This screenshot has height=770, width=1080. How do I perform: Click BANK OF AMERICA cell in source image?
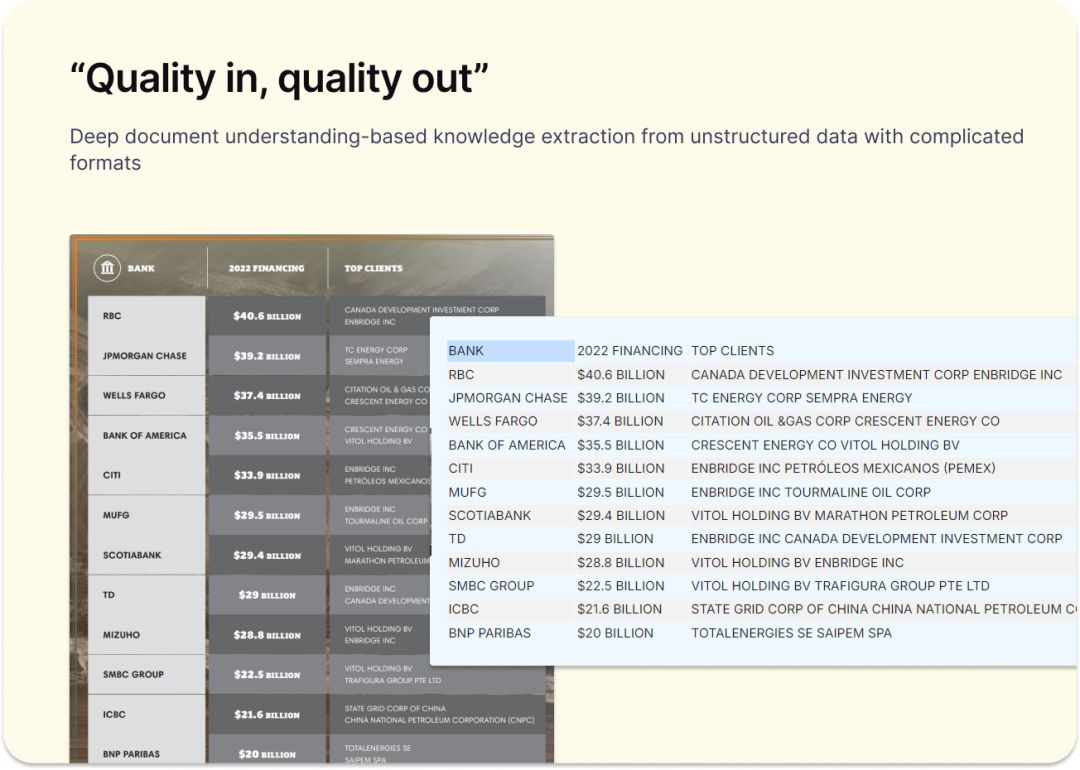coord(147,435)
